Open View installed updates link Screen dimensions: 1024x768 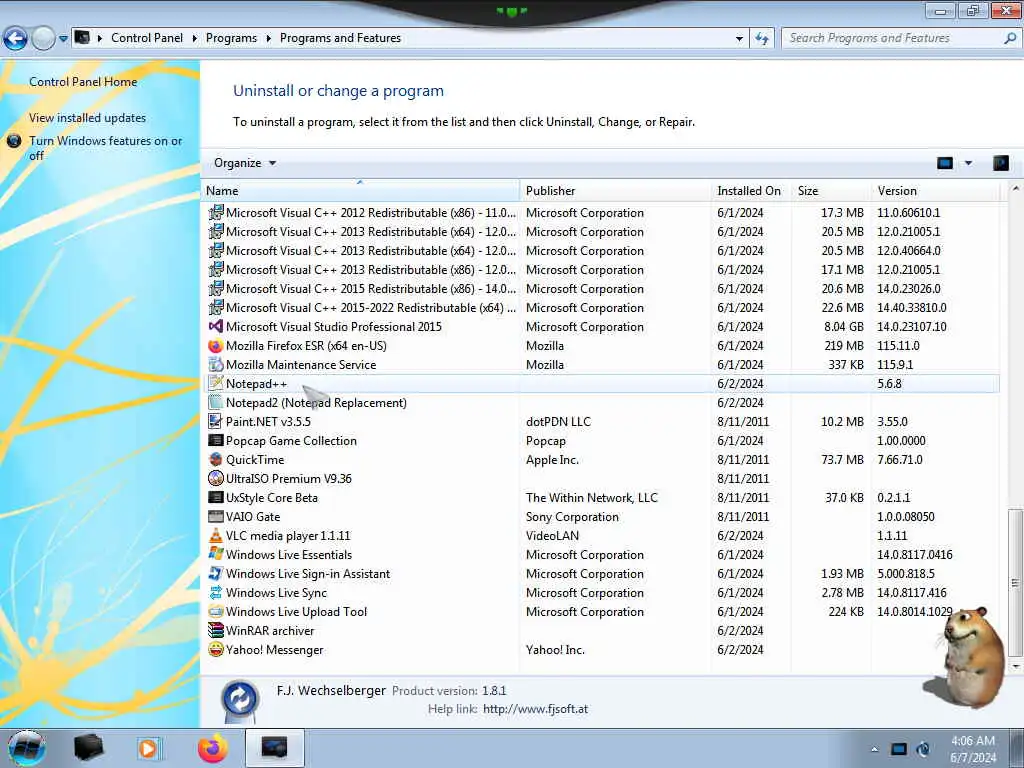tap(88, 118)
